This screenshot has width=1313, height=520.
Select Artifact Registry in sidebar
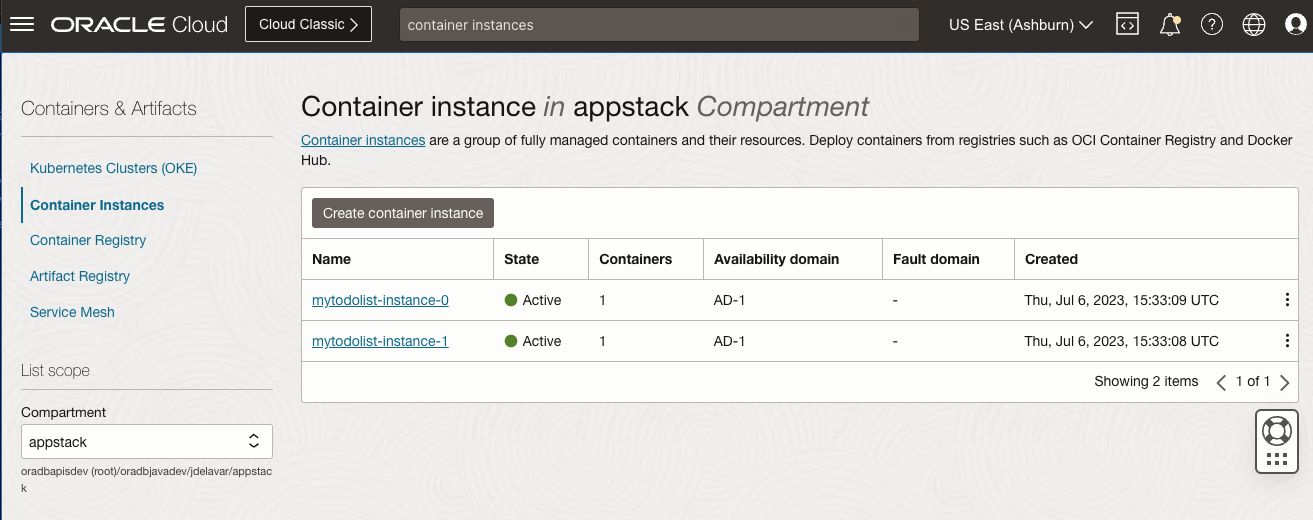coord(80,276)
